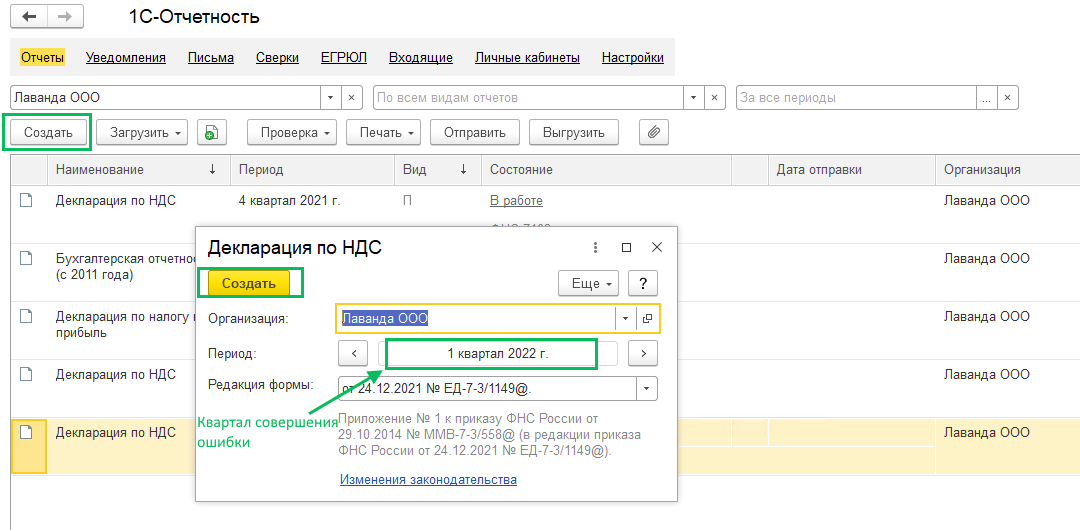The width and height of the screenshot is (1080, 530).
Task: Go forward with the right arrow button
Action: [65, 17]
